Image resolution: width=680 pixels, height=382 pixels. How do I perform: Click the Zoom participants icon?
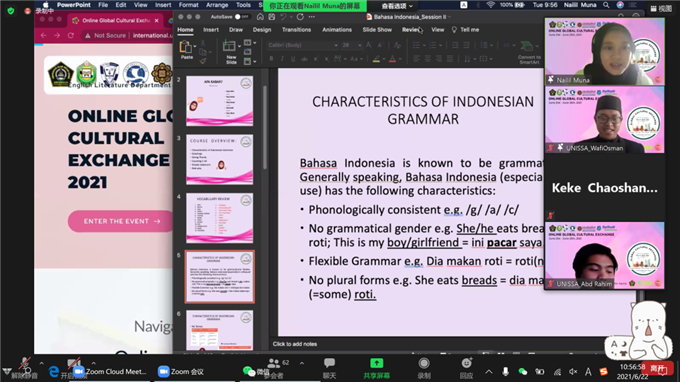(274, 363)
